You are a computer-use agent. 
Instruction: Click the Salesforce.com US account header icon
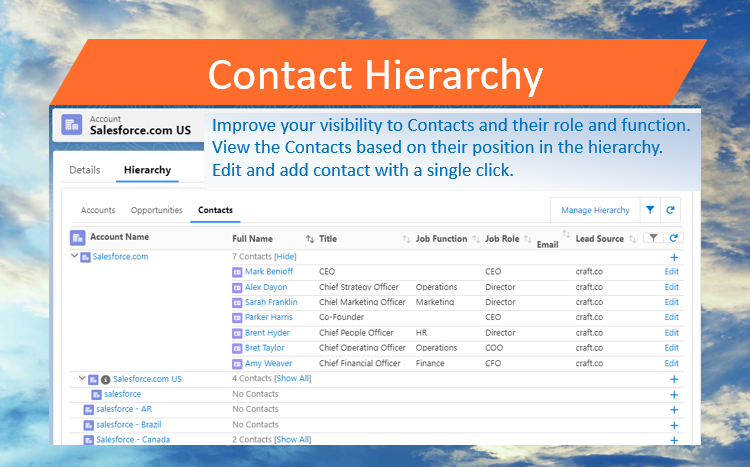tap(71, 124)
